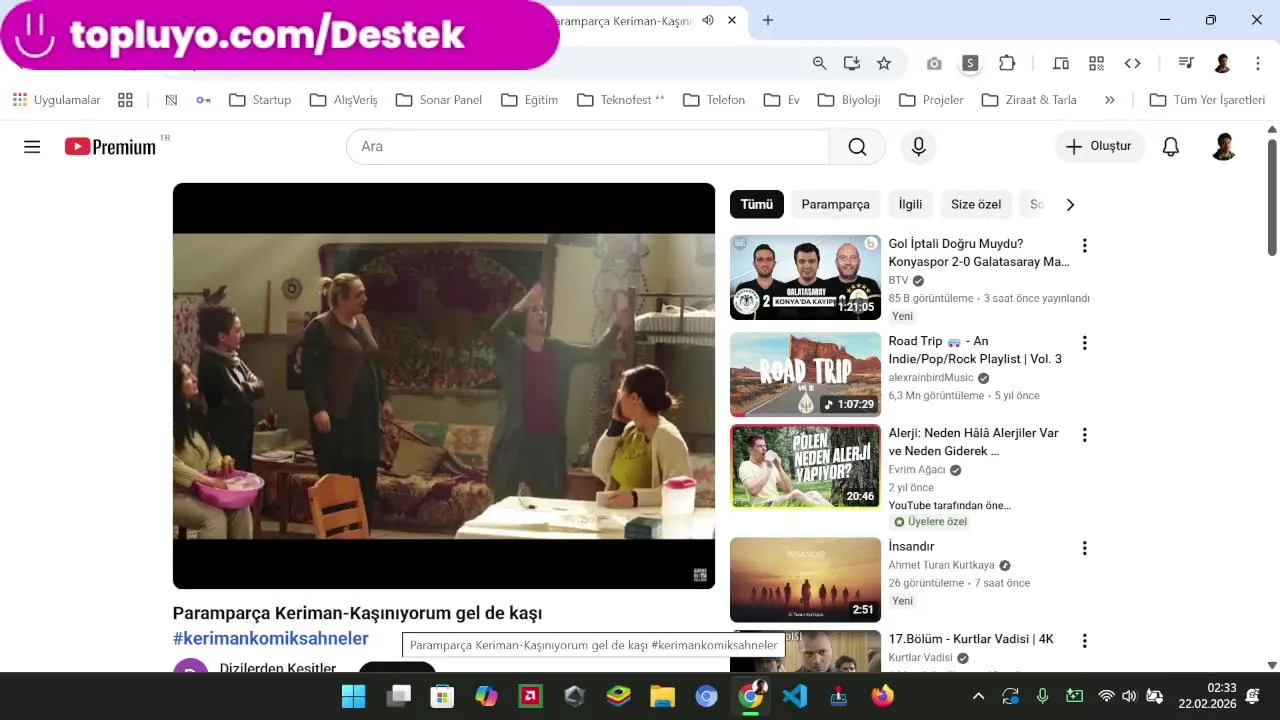Open the Teknofest bookmarks folder
Viewport: 1280px width, 720px height.
pos(622,100)
